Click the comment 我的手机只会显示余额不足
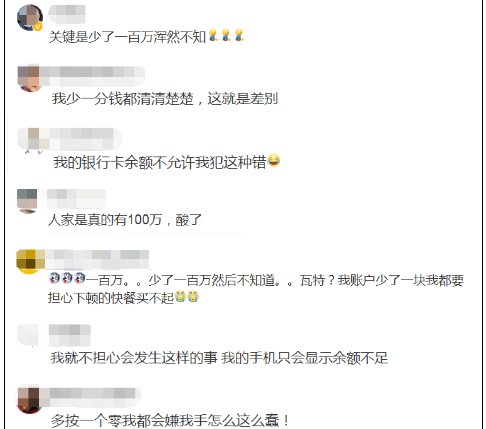 tap(305, 358)
